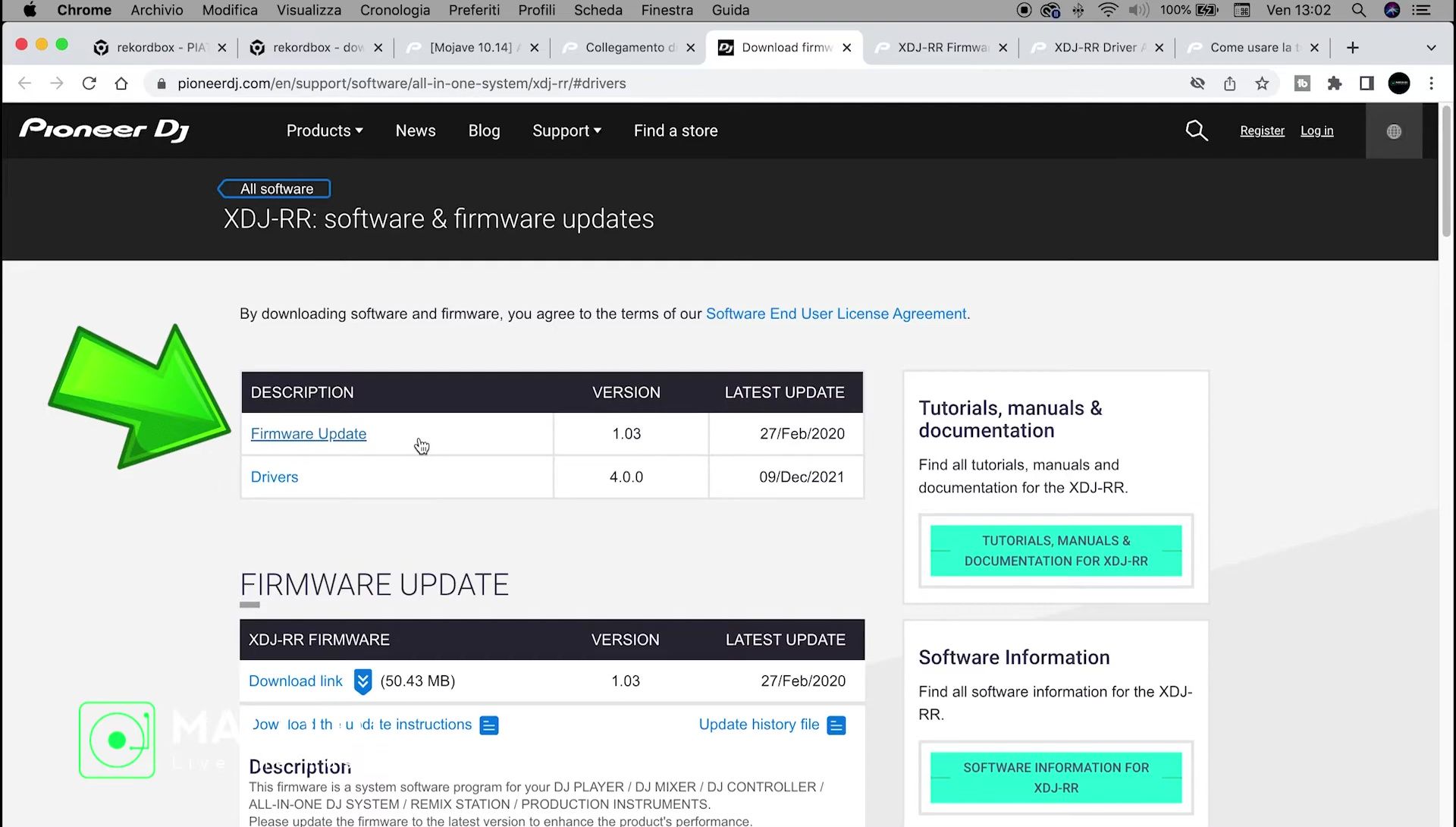Click the firmware Download link
Image resolution: width=1456 pixels, height=827 pixels.
click(296, 681)
